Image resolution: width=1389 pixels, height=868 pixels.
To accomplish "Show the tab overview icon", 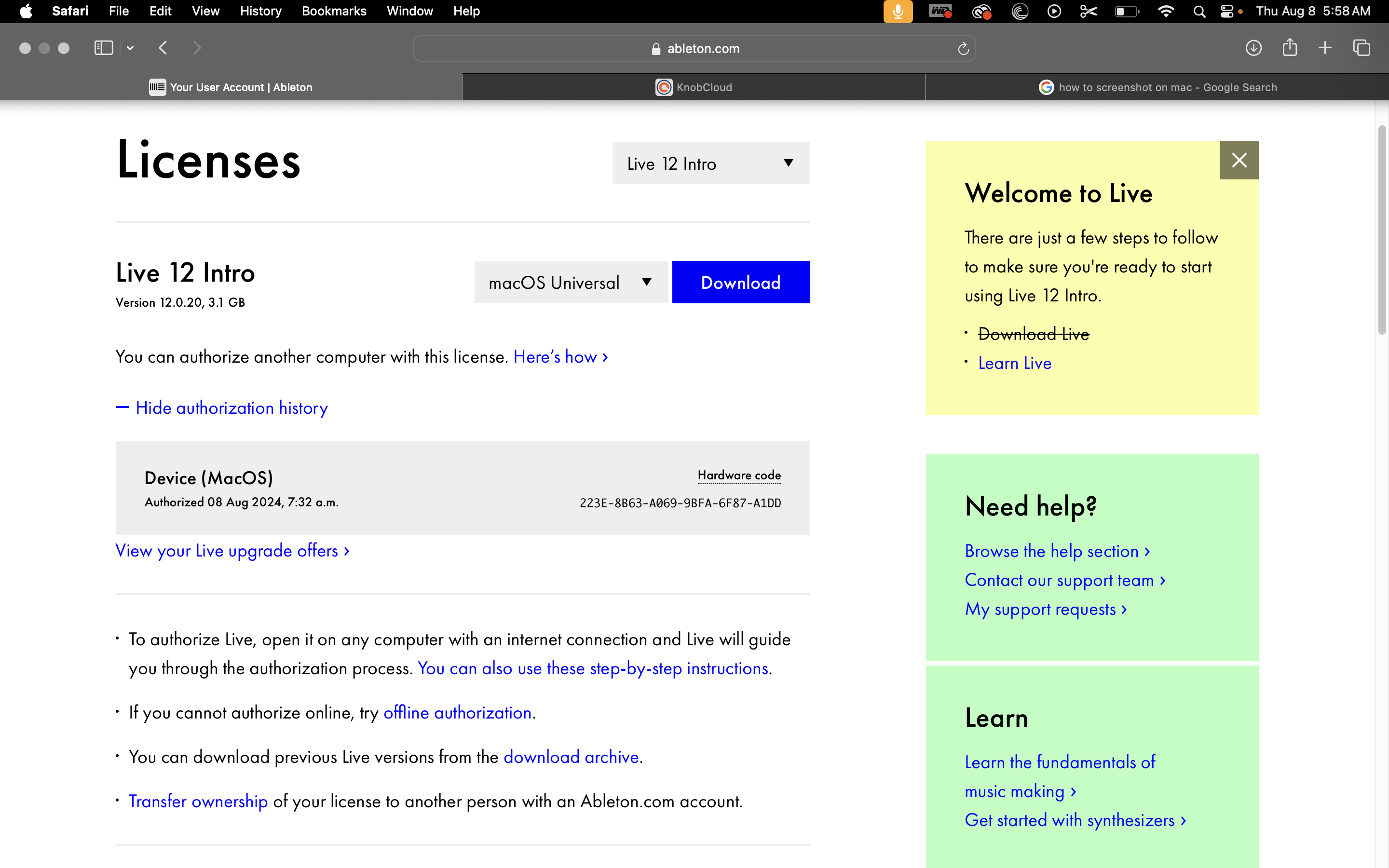I will click(x=1362, y=48).
